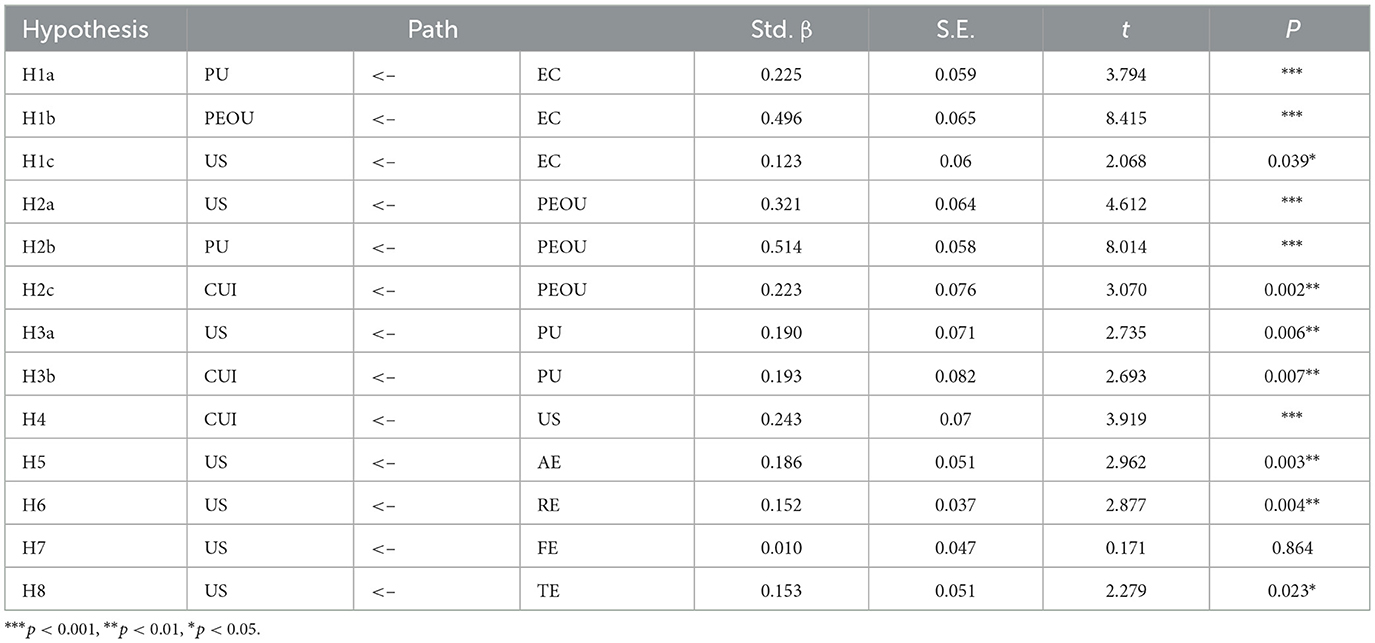
Task: Select the TE cell in H8 row
Action: click(x=607, y=590)
